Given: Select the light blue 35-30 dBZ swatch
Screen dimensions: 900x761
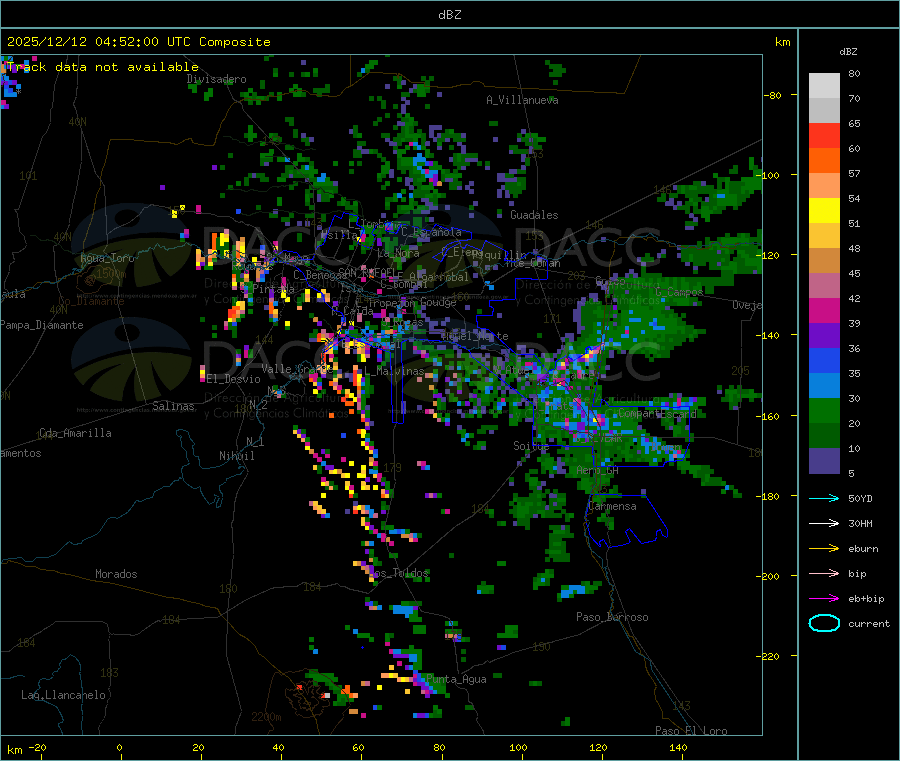Looking at the screenshot, I should (x=824, y=386).
